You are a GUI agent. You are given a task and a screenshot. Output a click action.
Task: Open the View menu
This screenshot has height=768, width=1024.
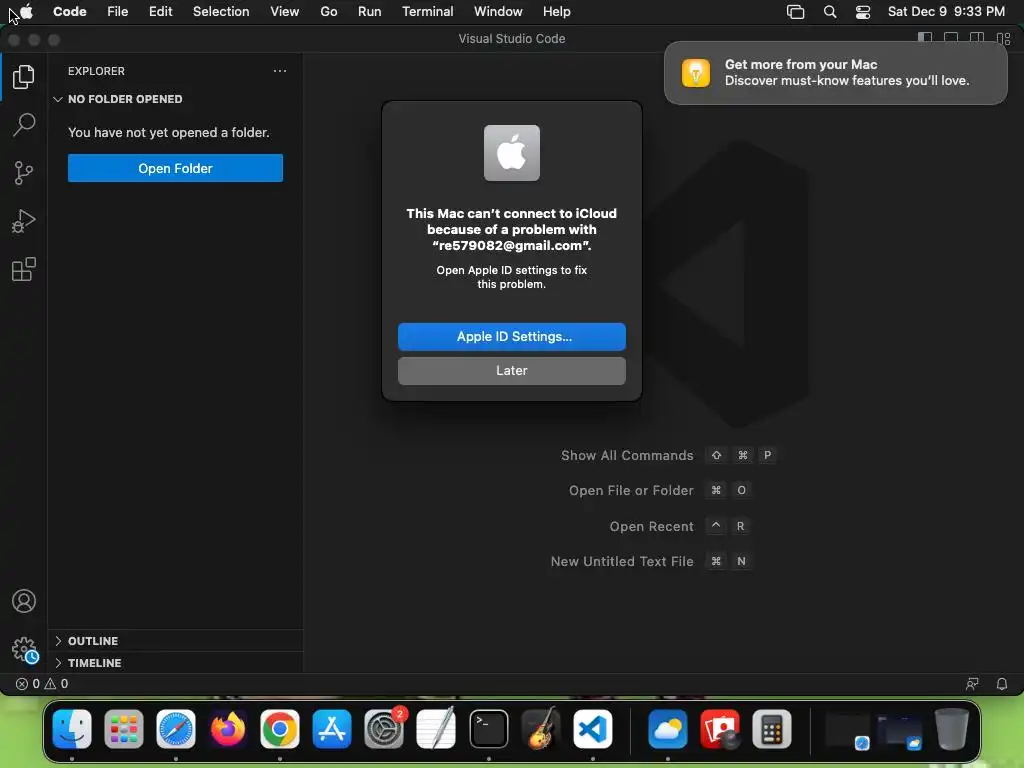coord(285,11)
